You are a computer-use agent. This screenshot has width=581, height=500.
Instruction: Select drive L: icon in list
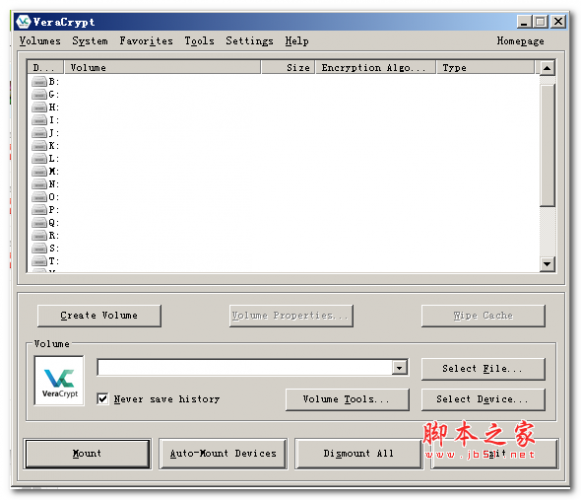[39, 158]
